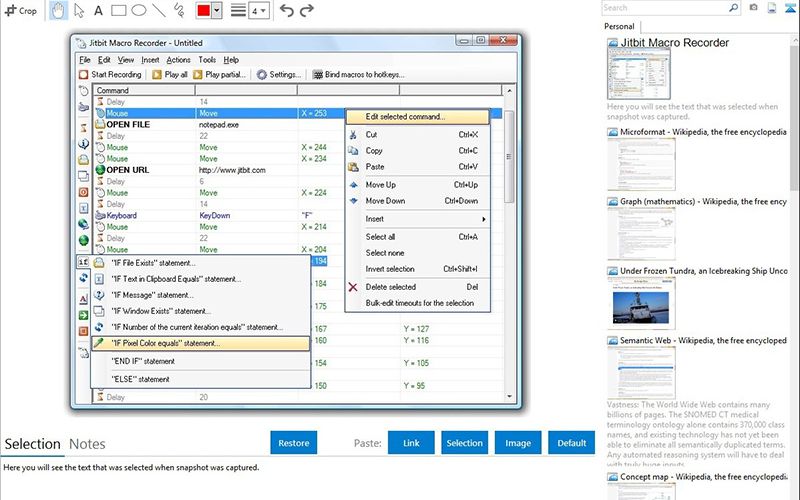Choose Edit selected command... in context menu
Viewport: 800px width, 500px height.
pos(418,117)
